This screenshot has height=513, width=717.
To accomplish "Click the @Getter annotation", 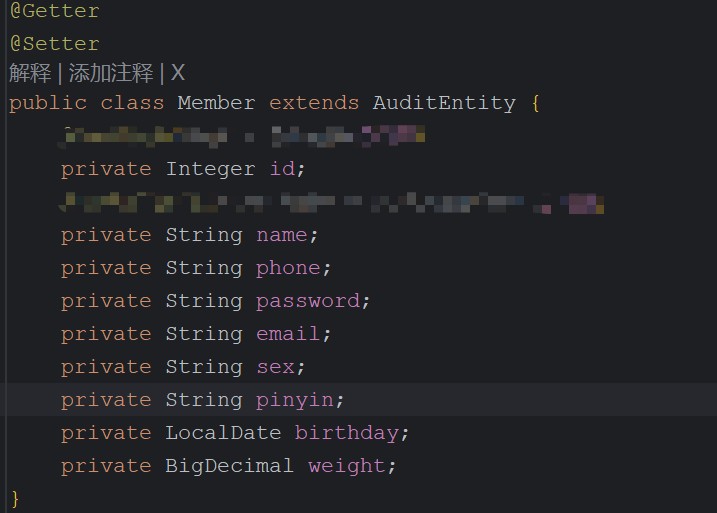I will 54,11.
